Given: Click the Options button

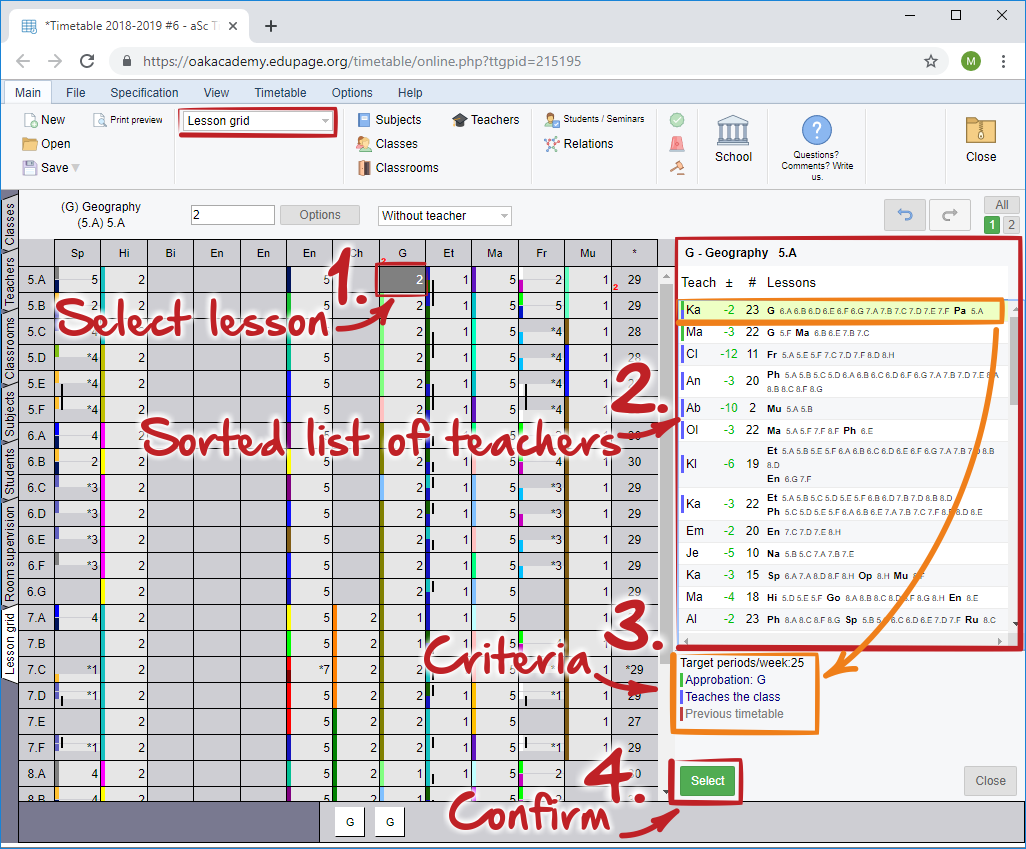Looking at the screenshot, I should [x=320, y=215].
